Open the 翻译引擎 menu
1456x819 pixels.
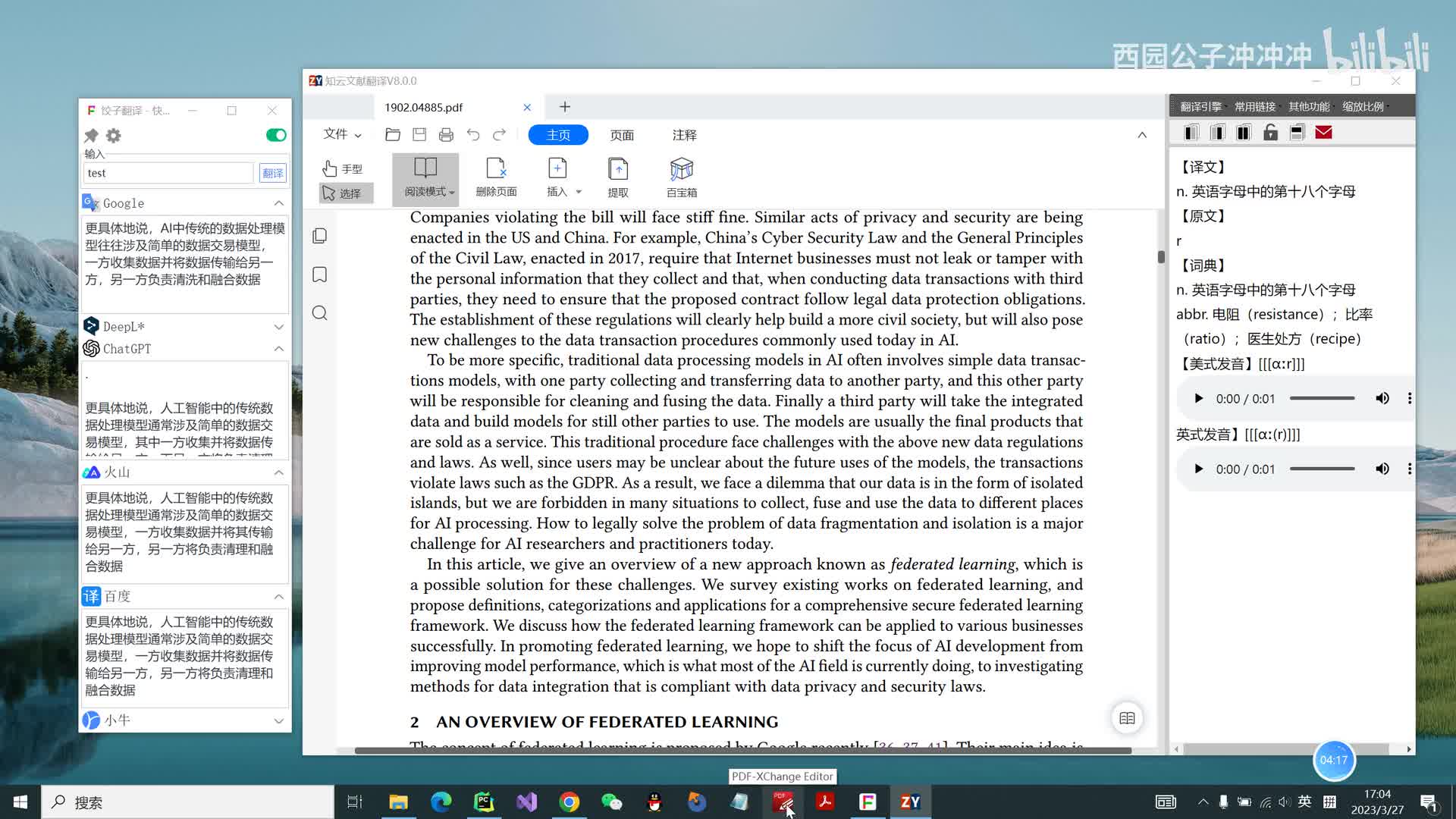point(1200,106)
